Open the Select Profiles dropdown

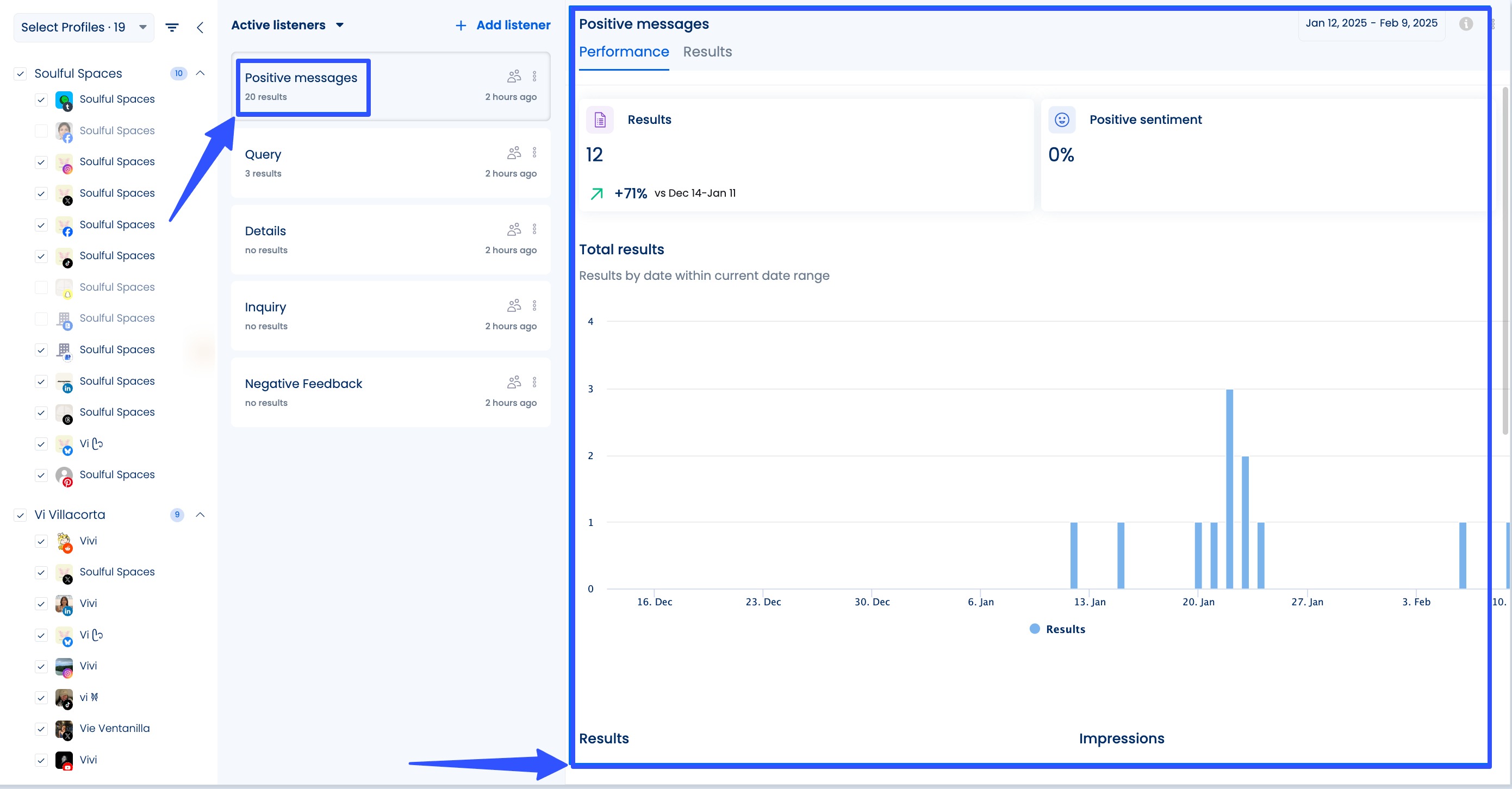point(83,27)
